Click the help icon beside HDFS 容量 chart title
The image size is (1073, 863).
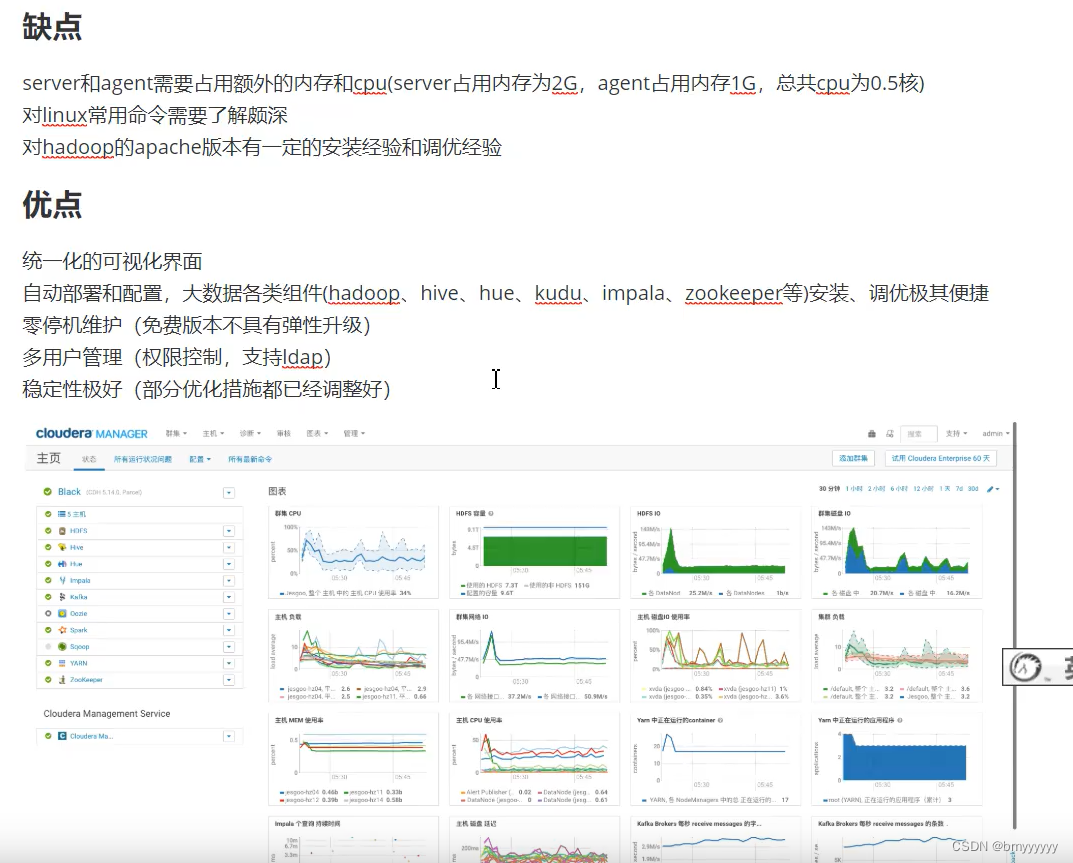(491, 513)
